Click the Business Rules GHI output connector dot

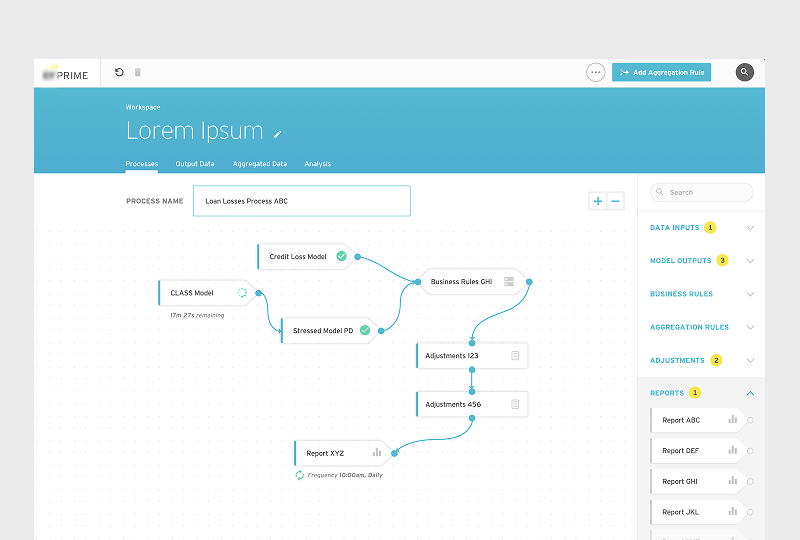point(529,282)
